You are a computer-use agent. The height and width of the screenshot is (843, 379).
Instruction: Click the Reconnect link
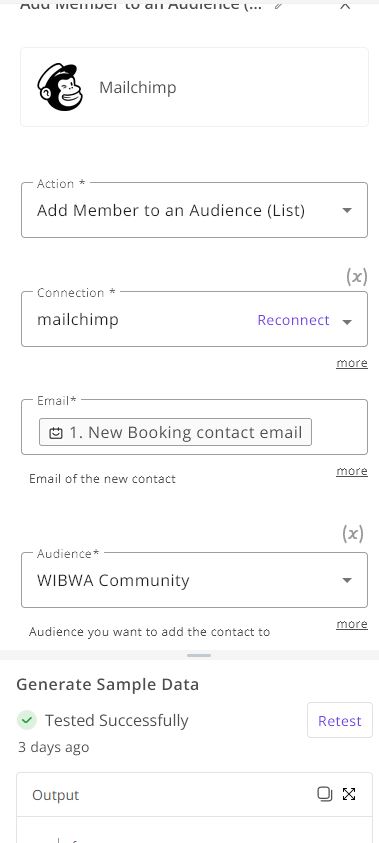point(294,320)
